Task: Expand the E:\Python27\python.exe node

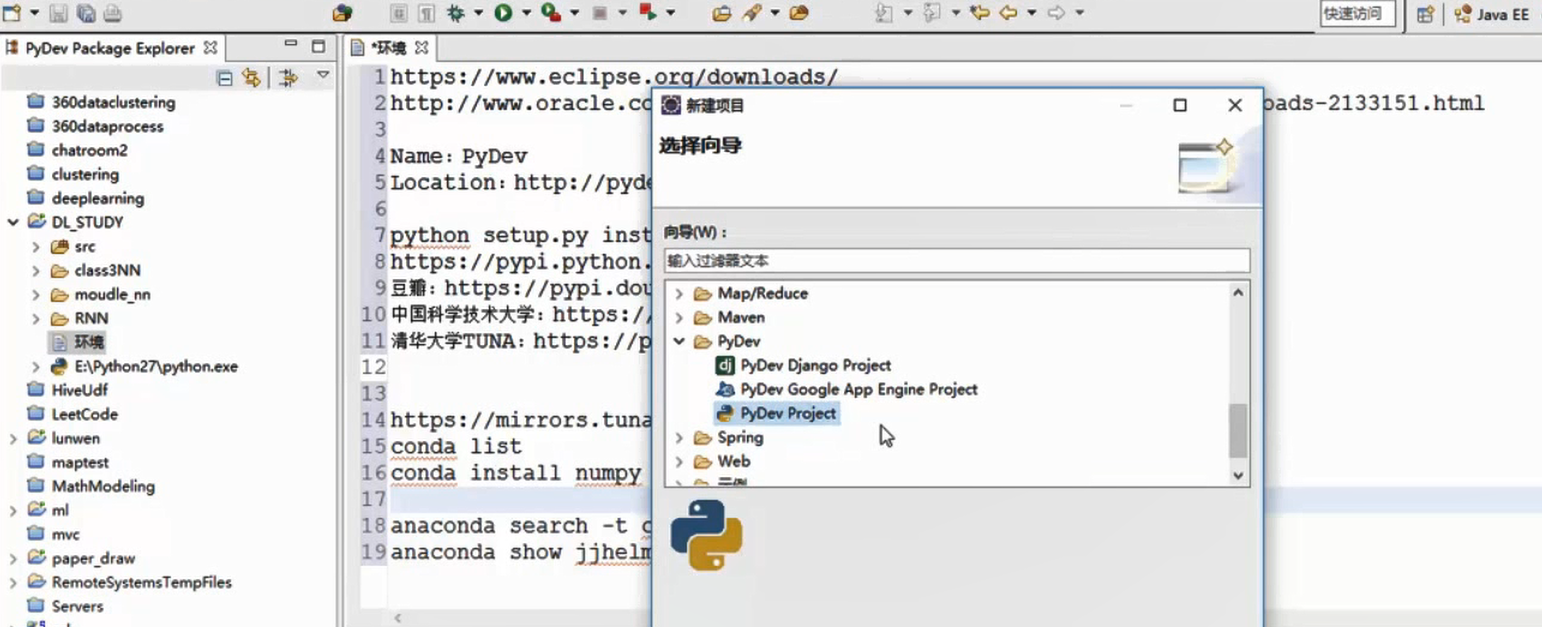Action: coord(36,367)
